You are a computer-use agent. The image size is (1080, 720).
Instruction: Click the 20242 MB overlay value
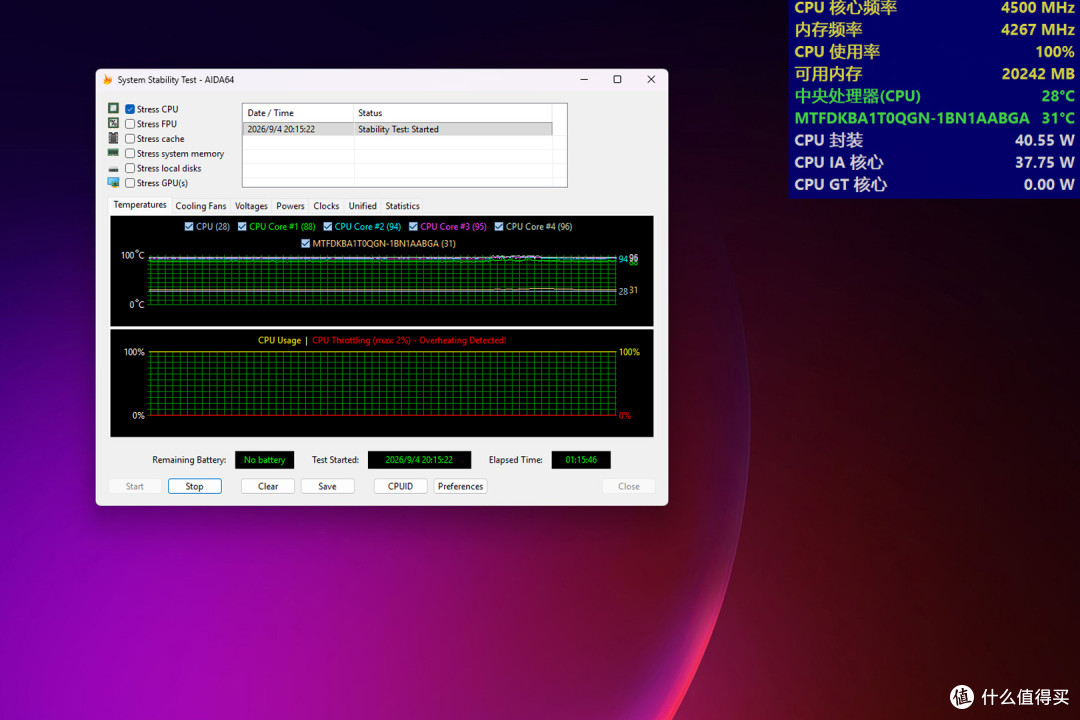[x=1038, y=74]
